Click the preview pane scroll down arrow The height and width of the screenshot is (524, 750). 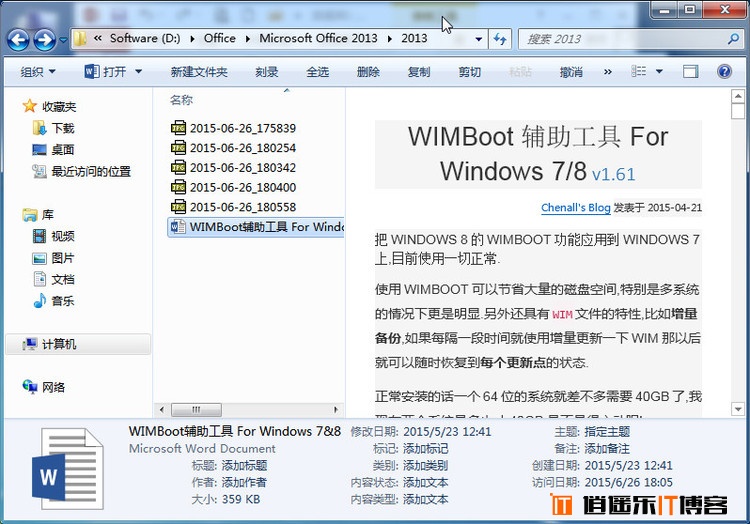pyautogui.click(x=738, y=409)
